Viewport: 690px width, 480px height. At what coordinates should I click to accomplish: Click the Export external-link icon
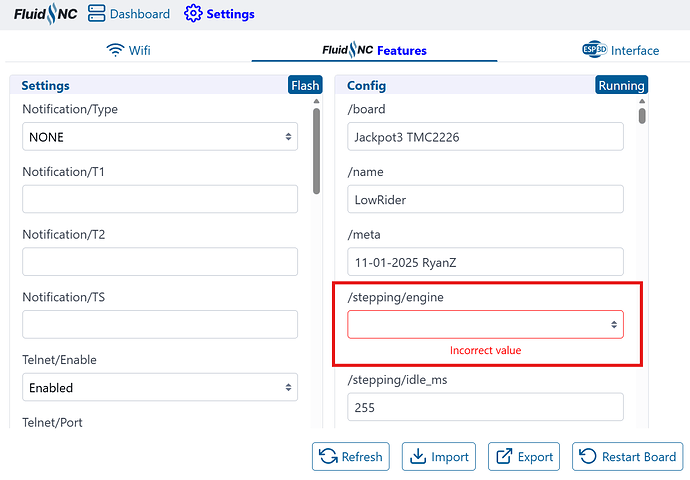(x=504, y=456)
